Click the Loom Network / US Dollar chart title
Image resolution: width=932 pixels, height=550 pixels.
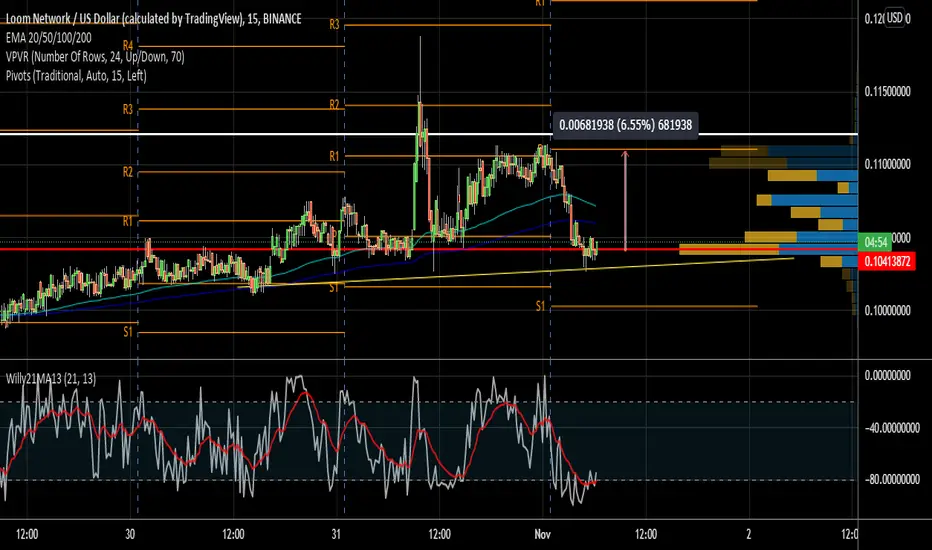coord(153,19)
